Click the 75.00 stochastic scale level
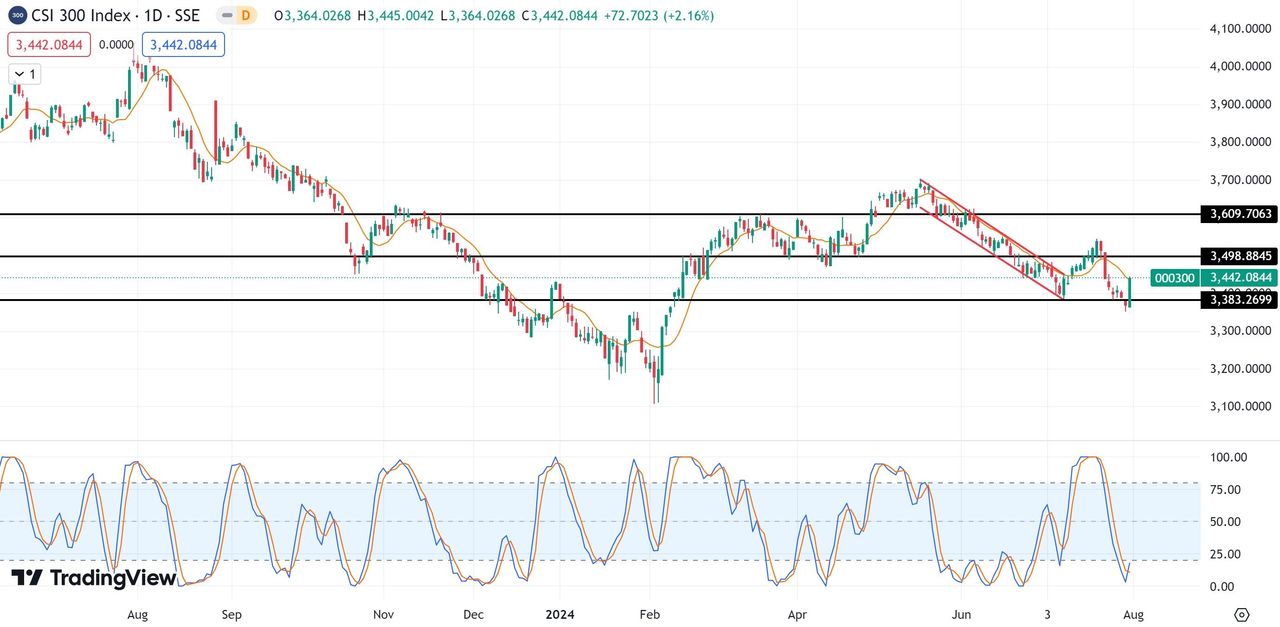The image size is (1280, 627). tap(1225, 489)
